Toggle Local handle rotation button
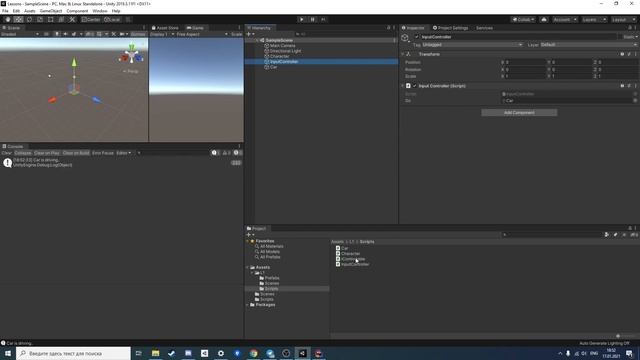Image resolution: width=640 pixels, height=360 pixels. 112,19
